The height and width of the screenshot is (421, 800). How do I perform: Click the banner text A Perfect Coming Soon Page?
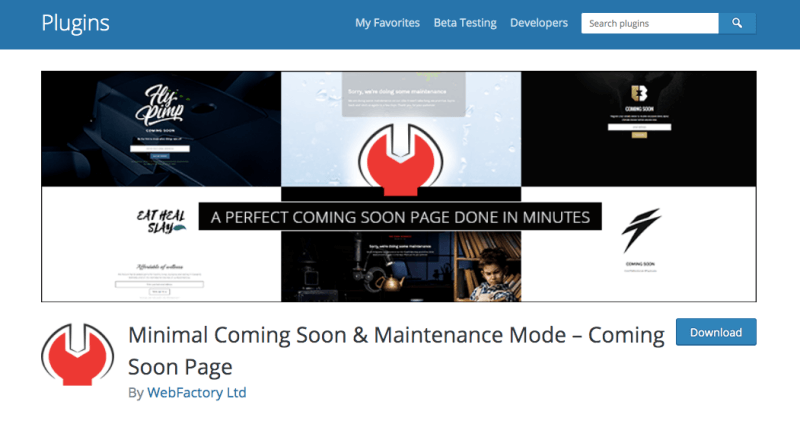(400, 217)
